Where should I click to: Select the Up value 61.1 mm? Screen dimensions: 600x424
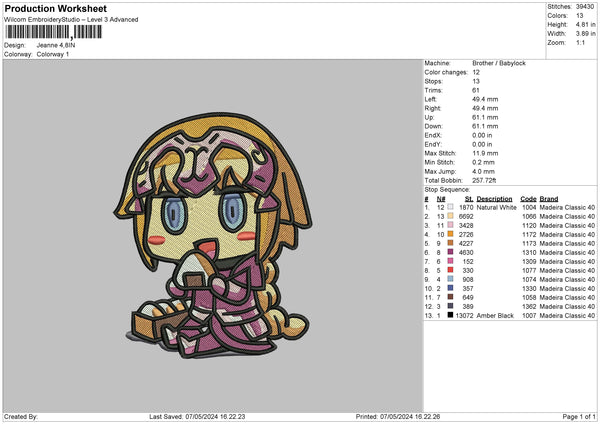coord(485,117)
